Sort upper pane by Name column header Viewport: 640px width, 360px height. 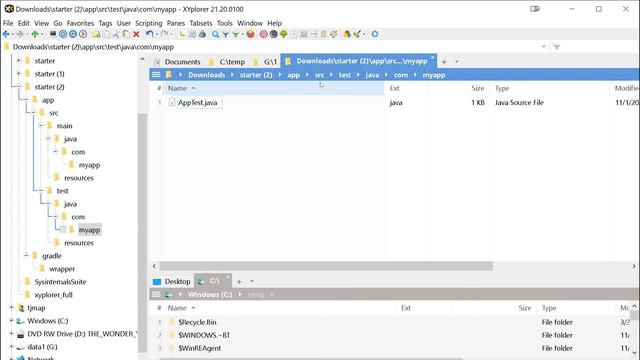coord(273,88)
